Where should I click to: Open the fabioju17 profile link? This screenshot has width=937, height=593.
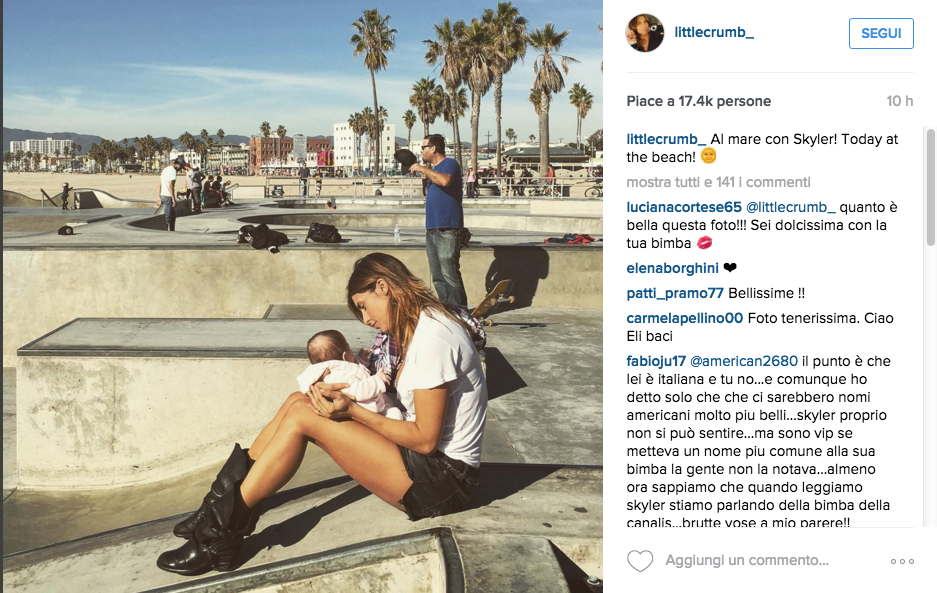(x=656, y=361)
